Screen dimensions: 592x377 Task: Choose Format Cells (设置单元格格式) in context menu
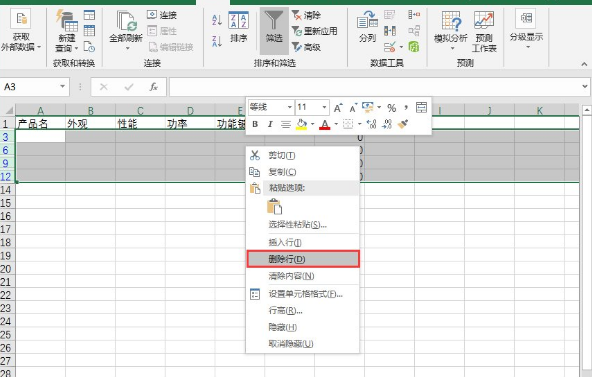303,294
